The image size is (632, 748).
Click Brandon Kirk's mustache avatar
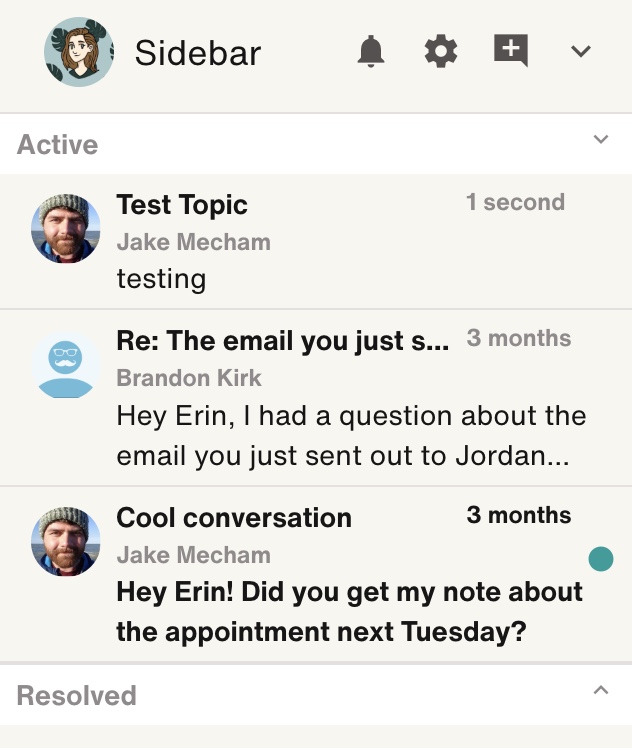click(66, 365)
